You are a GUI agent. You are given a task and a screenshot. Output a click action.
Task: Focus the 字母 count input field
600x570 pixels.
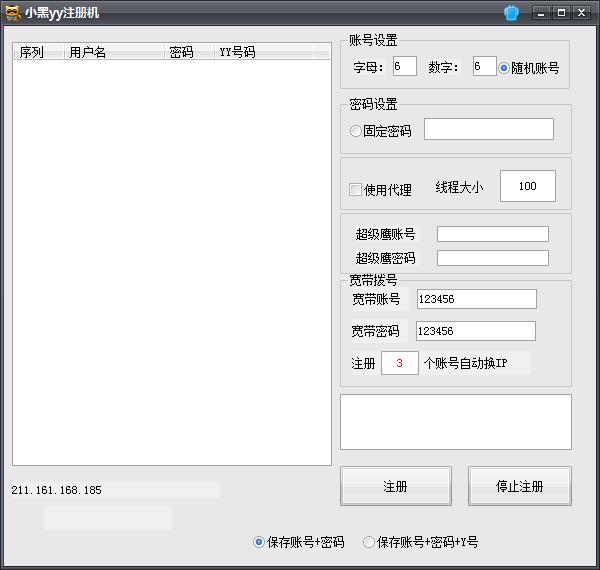[x=404, y=67]
